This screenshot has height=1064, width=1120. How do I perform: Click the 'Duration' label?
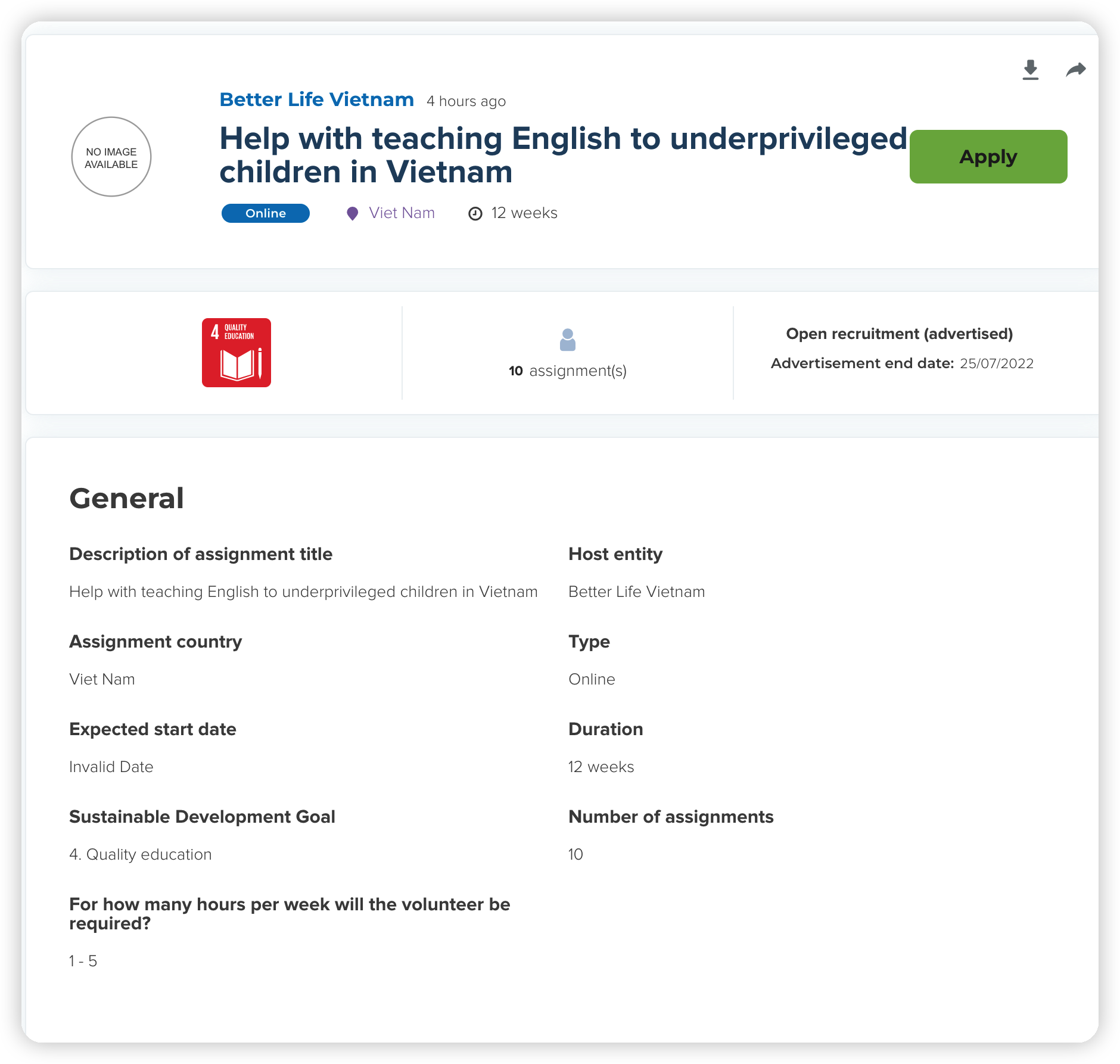coord(606,729)
